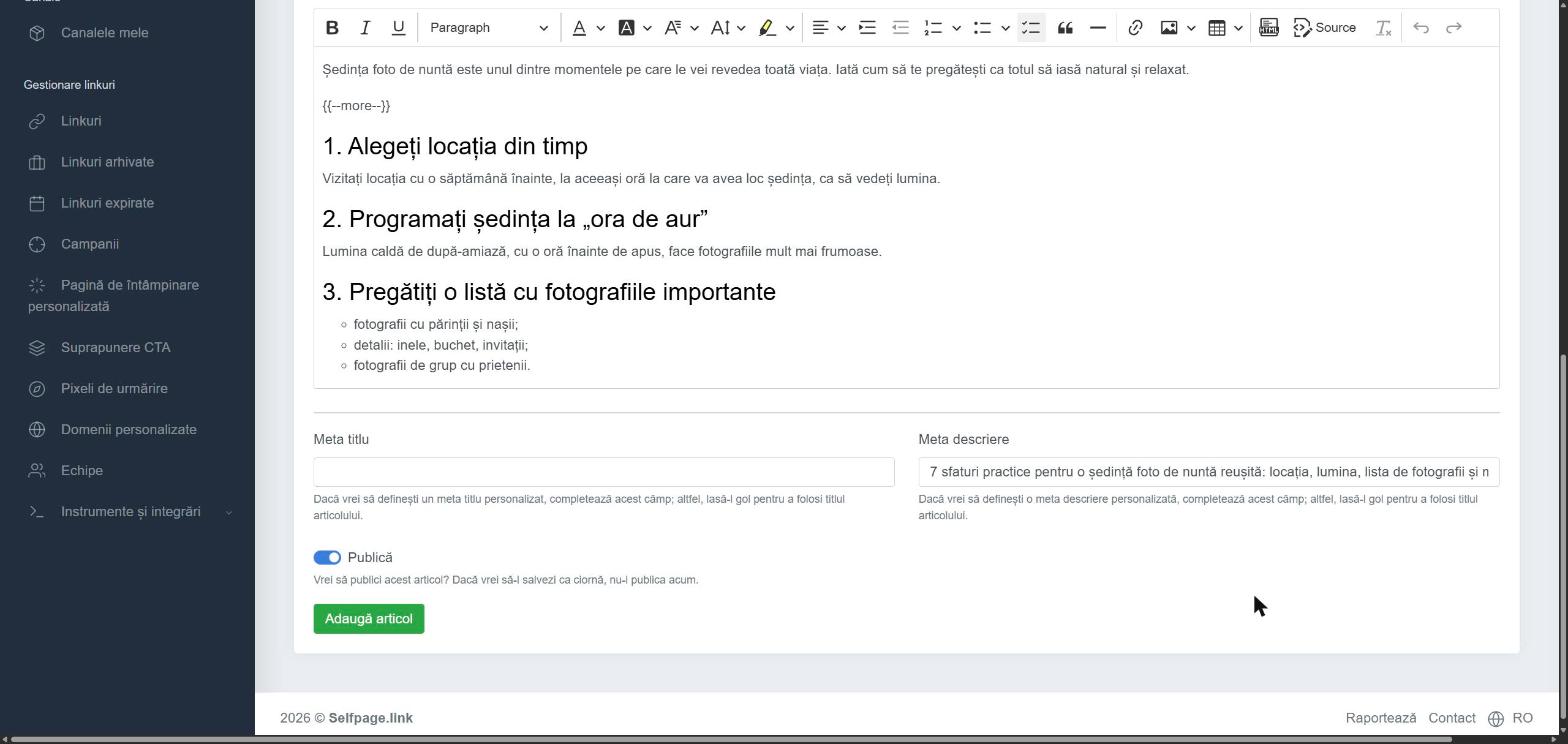
Task: Toggle the Publică switch
Action: (x=327, y=558)
